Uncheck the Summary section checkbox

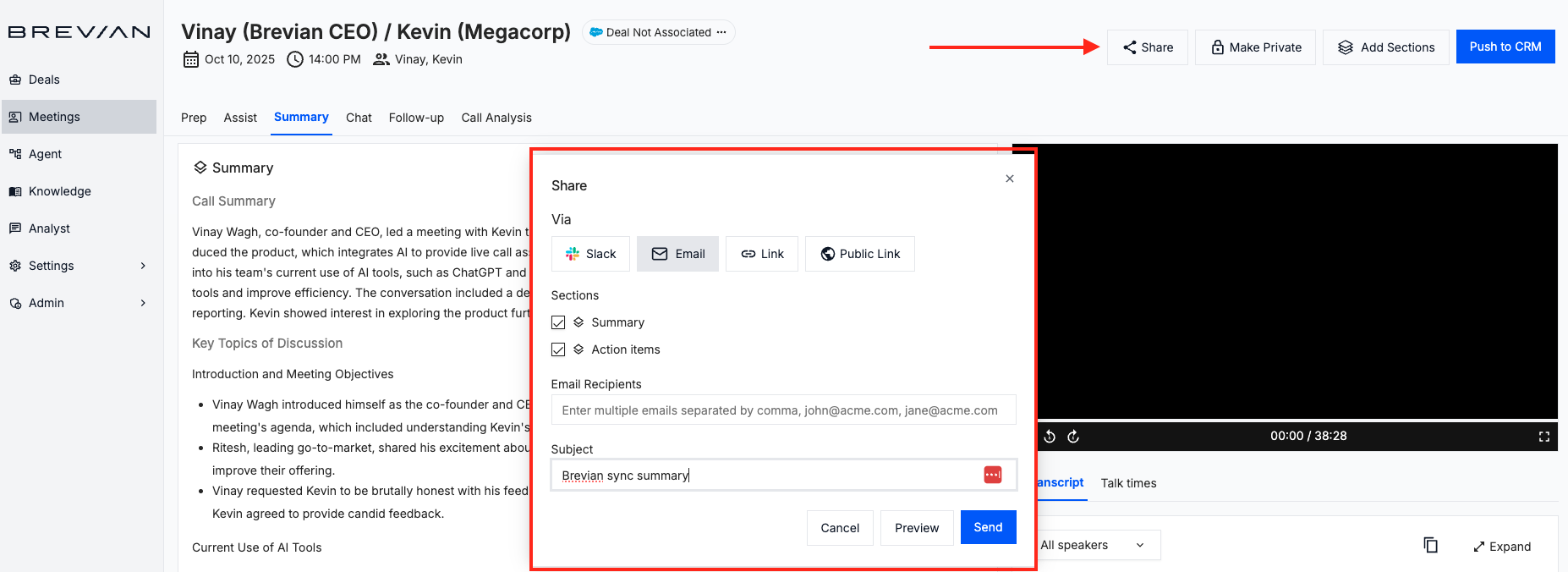pos(558,322)
